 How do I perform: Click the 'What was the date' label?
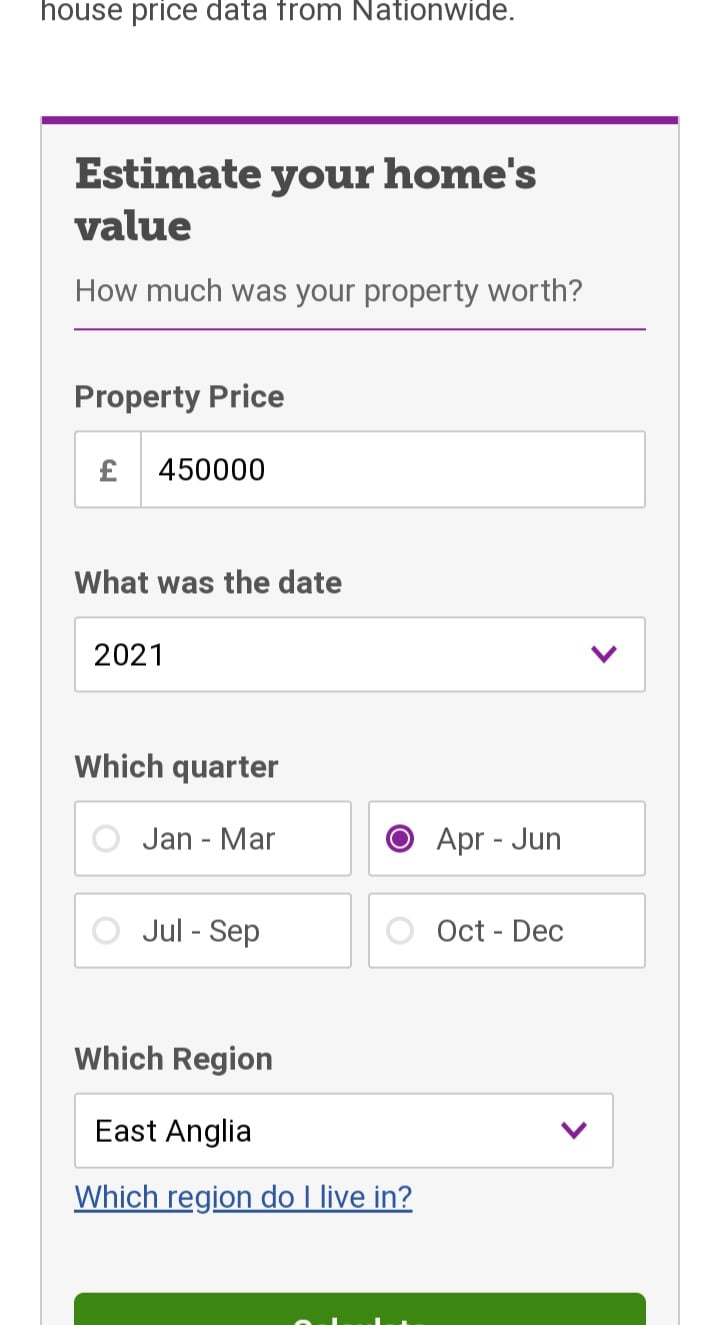(208, 582)
